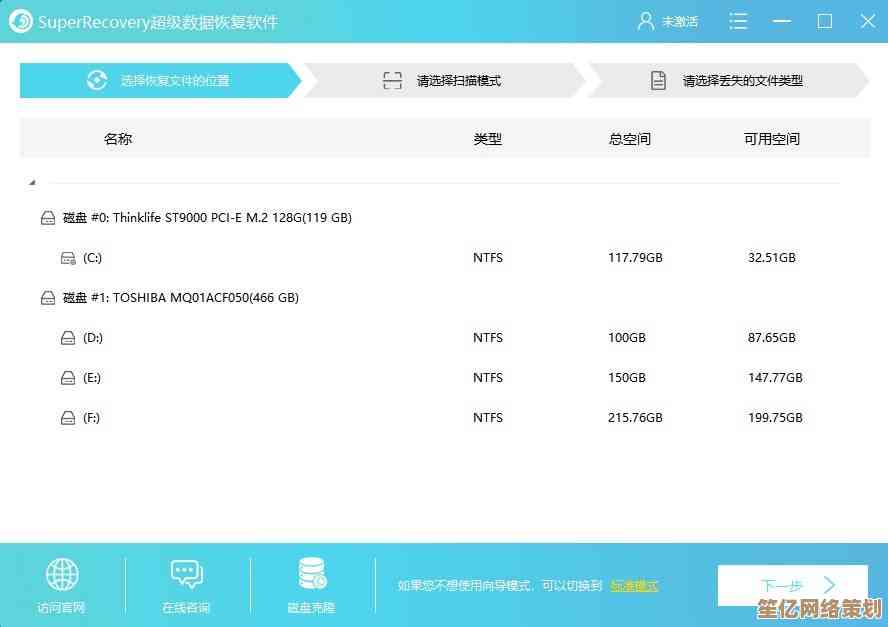
Task: Select the C: drive icon
Action: click(68, 258)
